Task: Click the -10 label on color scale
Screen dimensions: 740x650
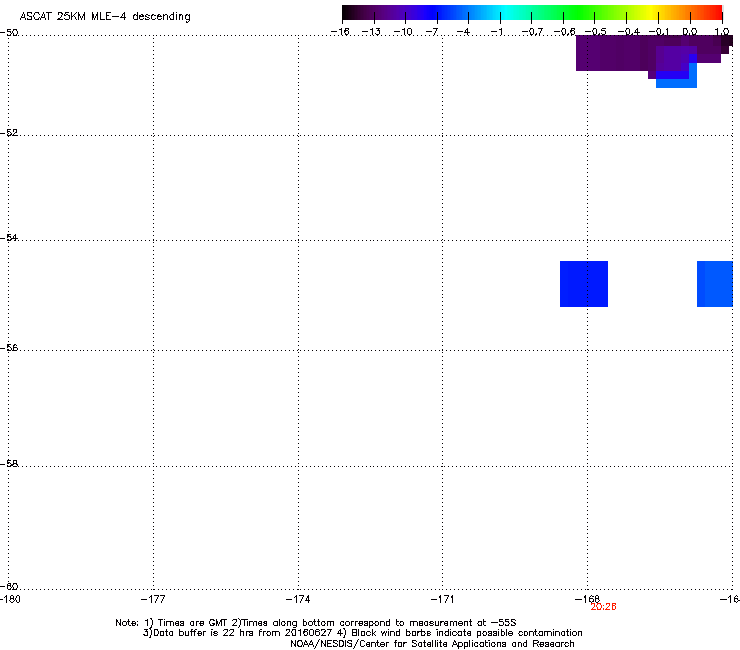Action: click(403, 32)
